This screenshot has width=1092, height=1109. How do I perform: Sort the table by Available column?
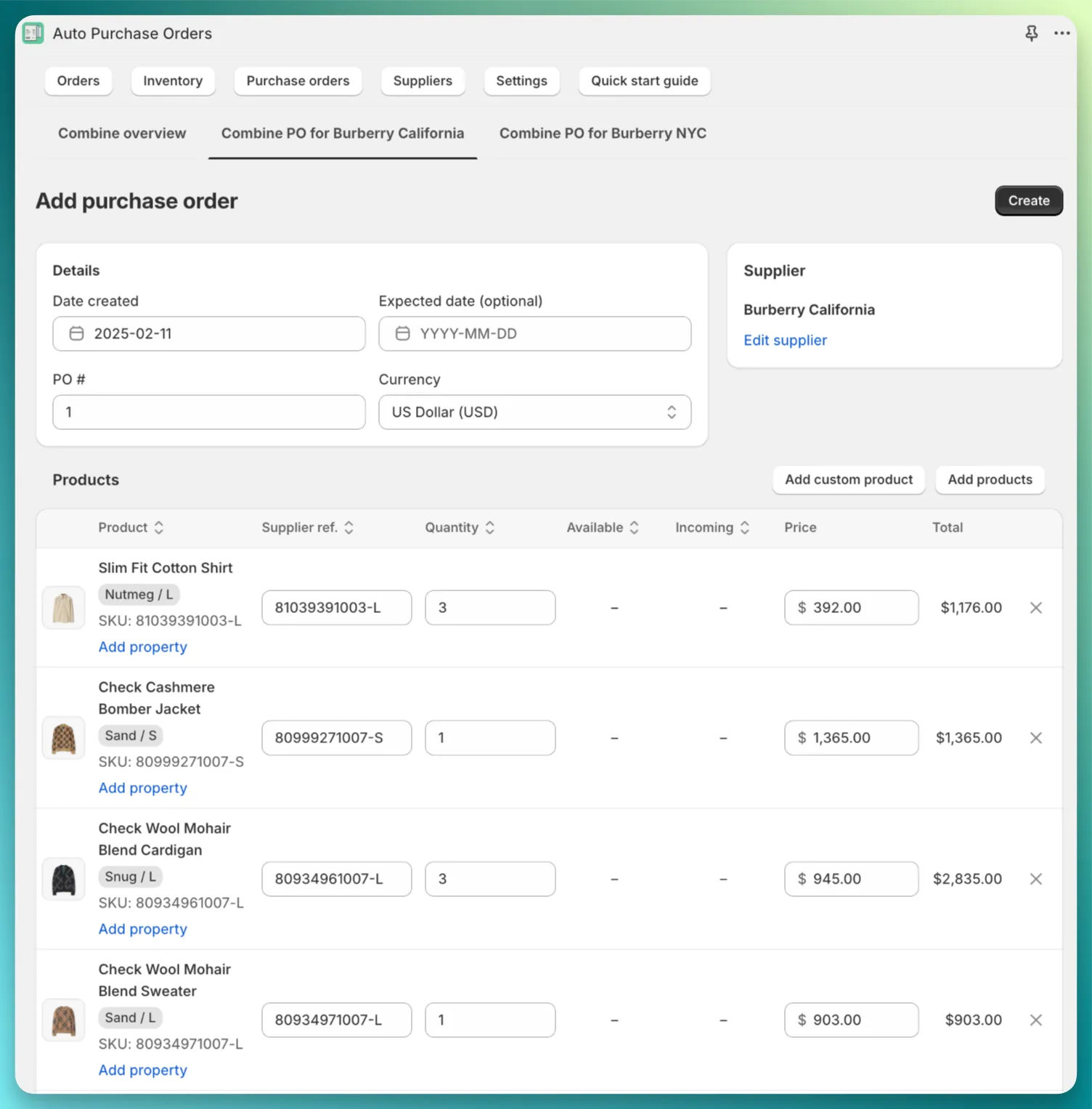pos(603,527)
